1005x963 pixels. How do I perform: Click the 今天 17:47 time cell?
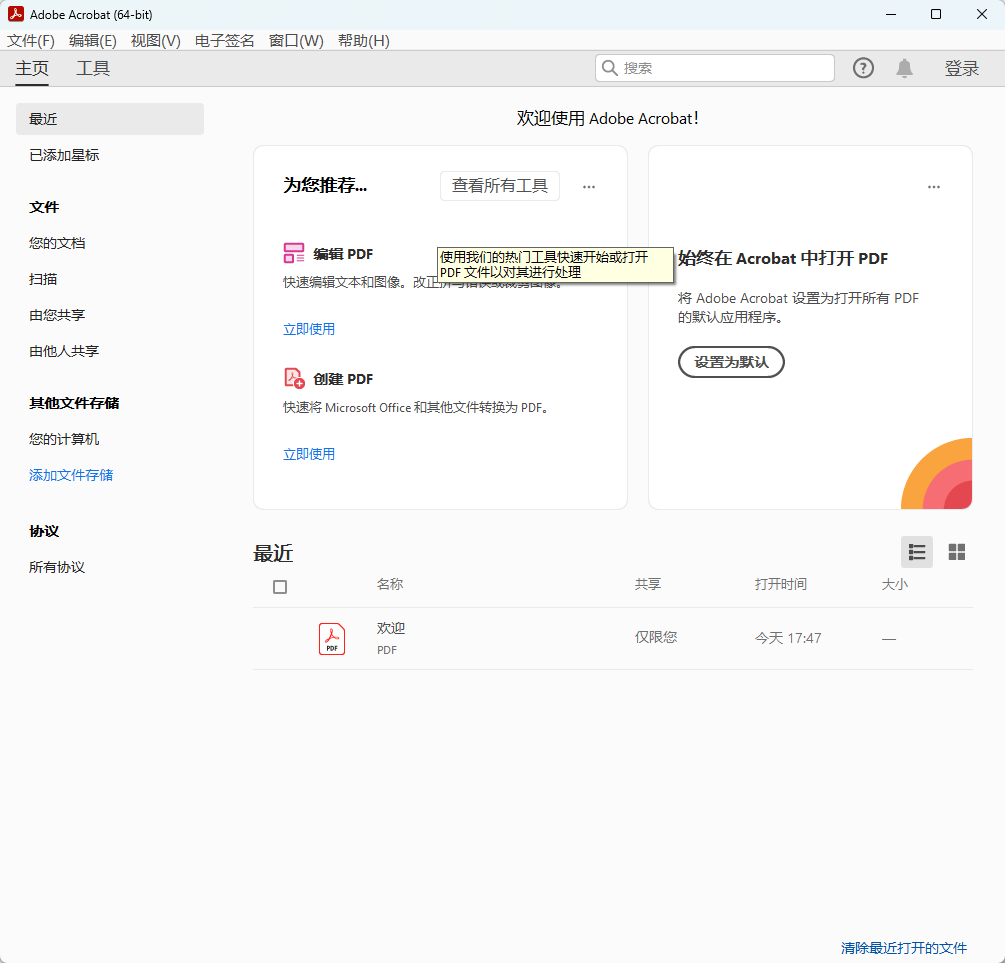click(x=788, y=638)
